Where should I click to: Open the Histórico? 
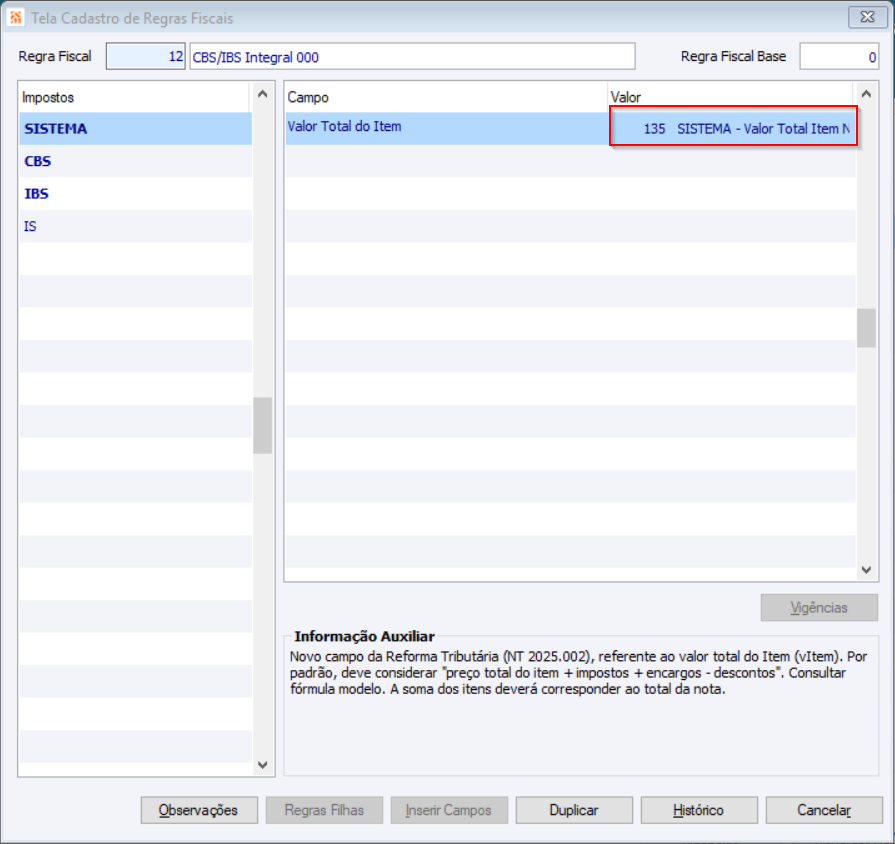699,810
